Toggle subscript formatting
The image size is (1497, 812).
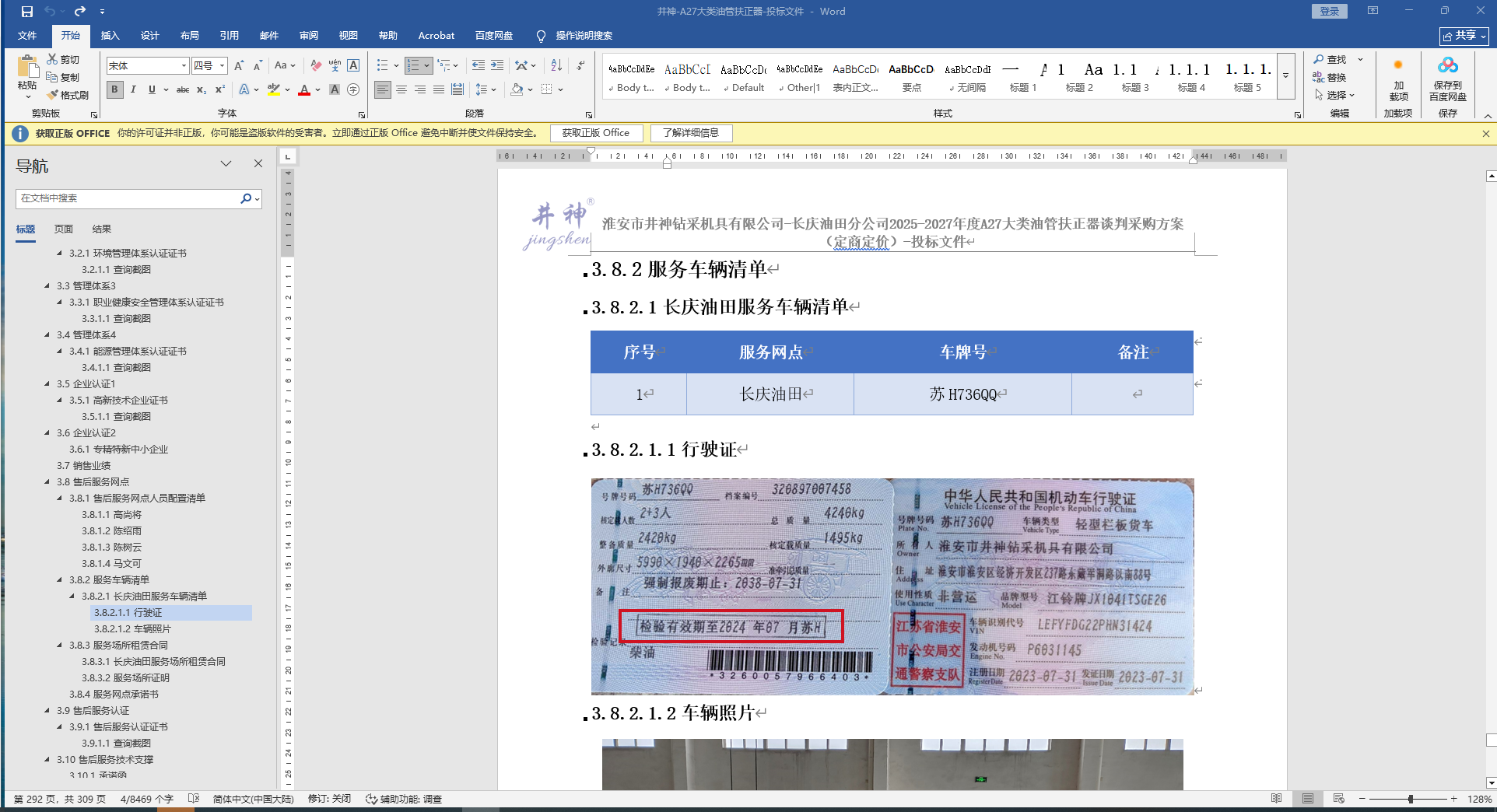click(x=202, y=89)
